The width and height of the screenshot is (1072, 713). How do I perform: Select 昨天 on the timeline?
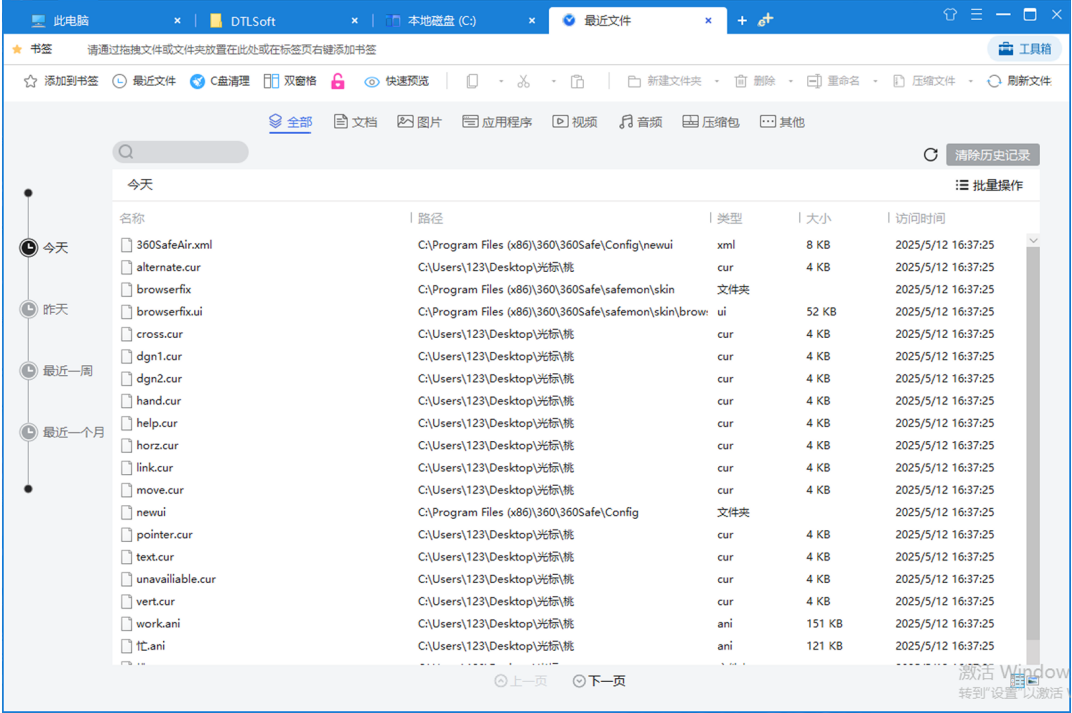[x=55, y=310]
